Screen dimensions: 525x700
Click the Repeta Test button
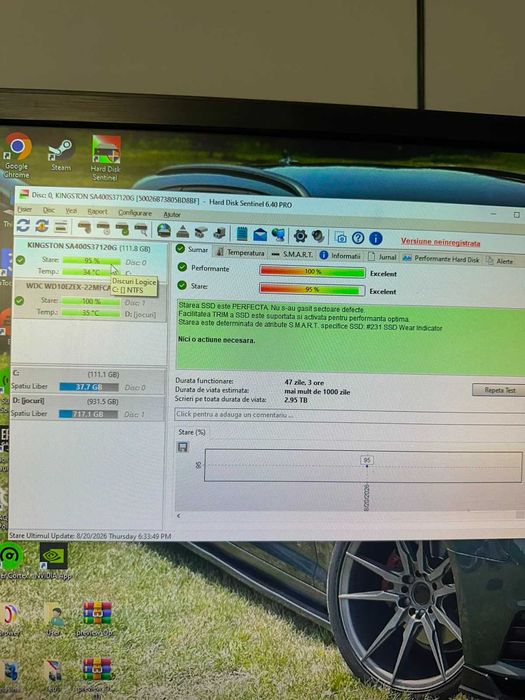499,390
